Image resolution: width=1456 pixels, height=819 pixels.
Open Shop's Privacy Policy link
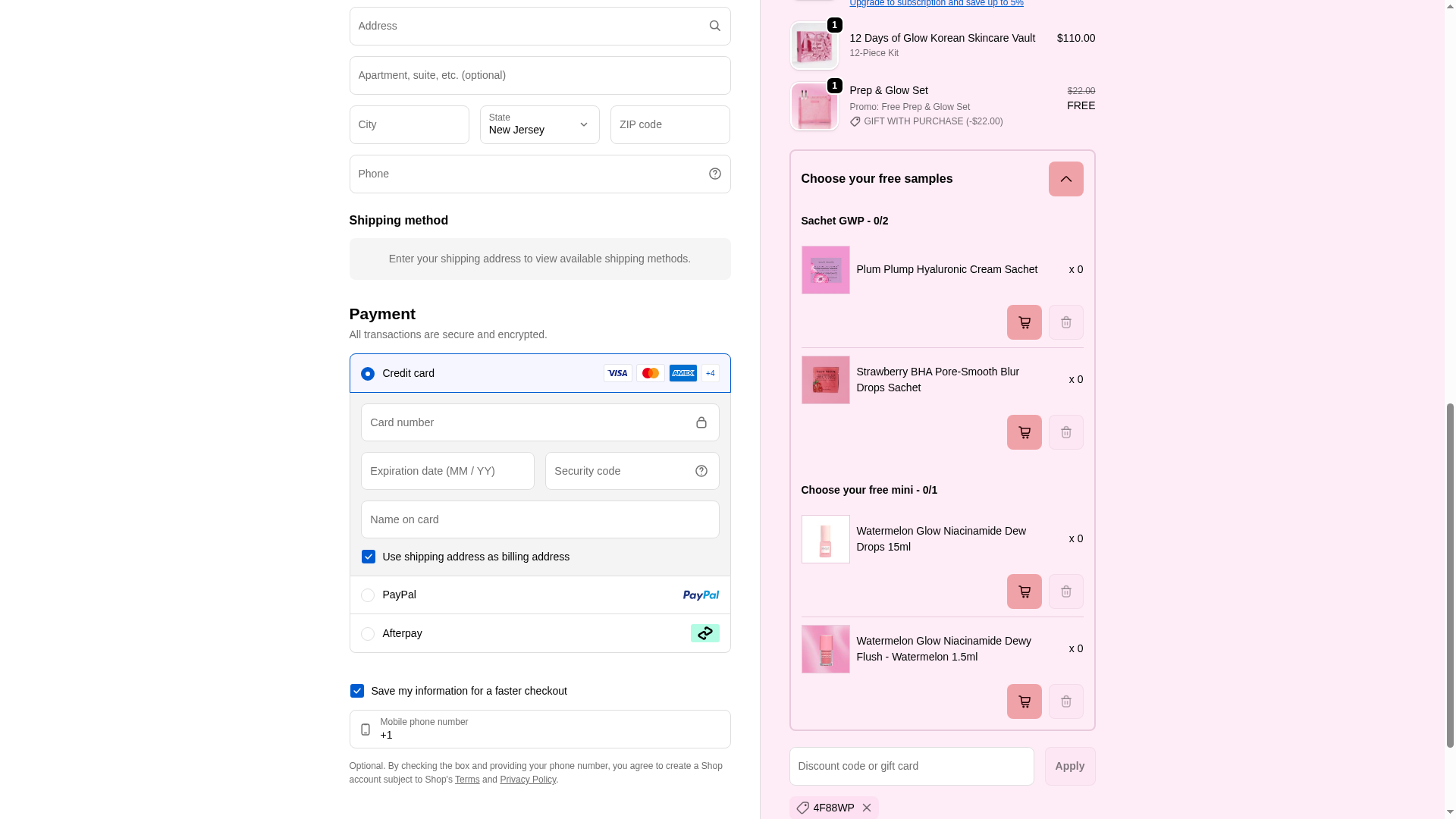tap(528, 780)
